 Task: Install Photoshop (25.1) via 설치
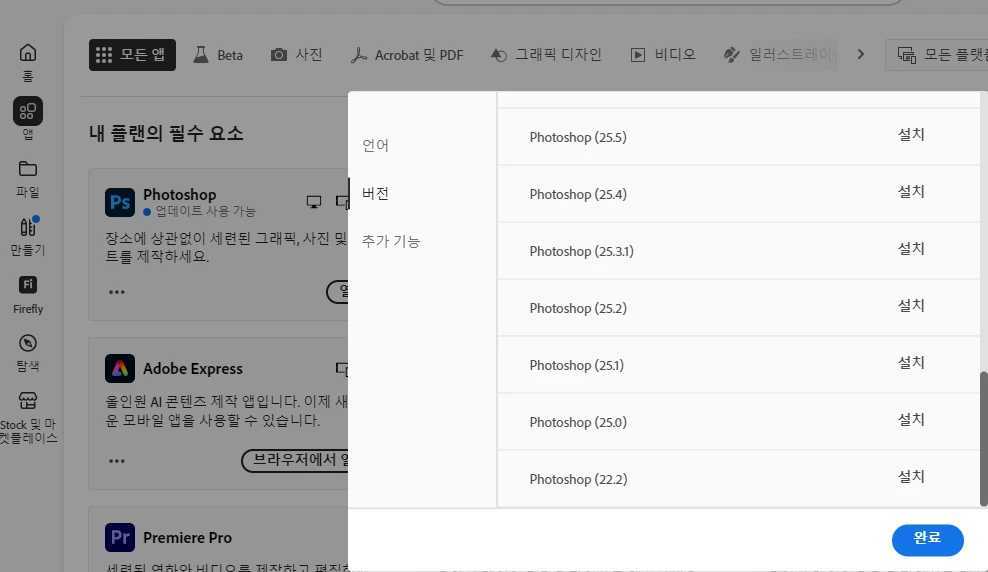coord(911,363)
